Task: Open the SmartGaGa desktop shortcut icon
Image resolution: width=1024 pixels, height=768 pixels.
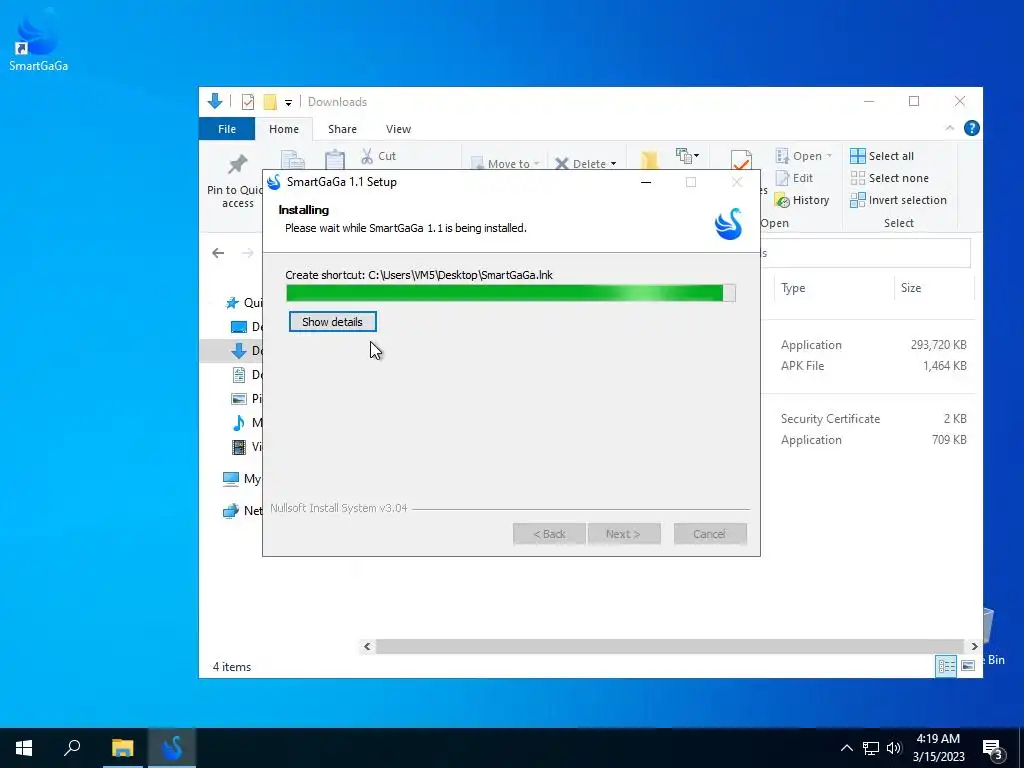Action: [37, 40]
